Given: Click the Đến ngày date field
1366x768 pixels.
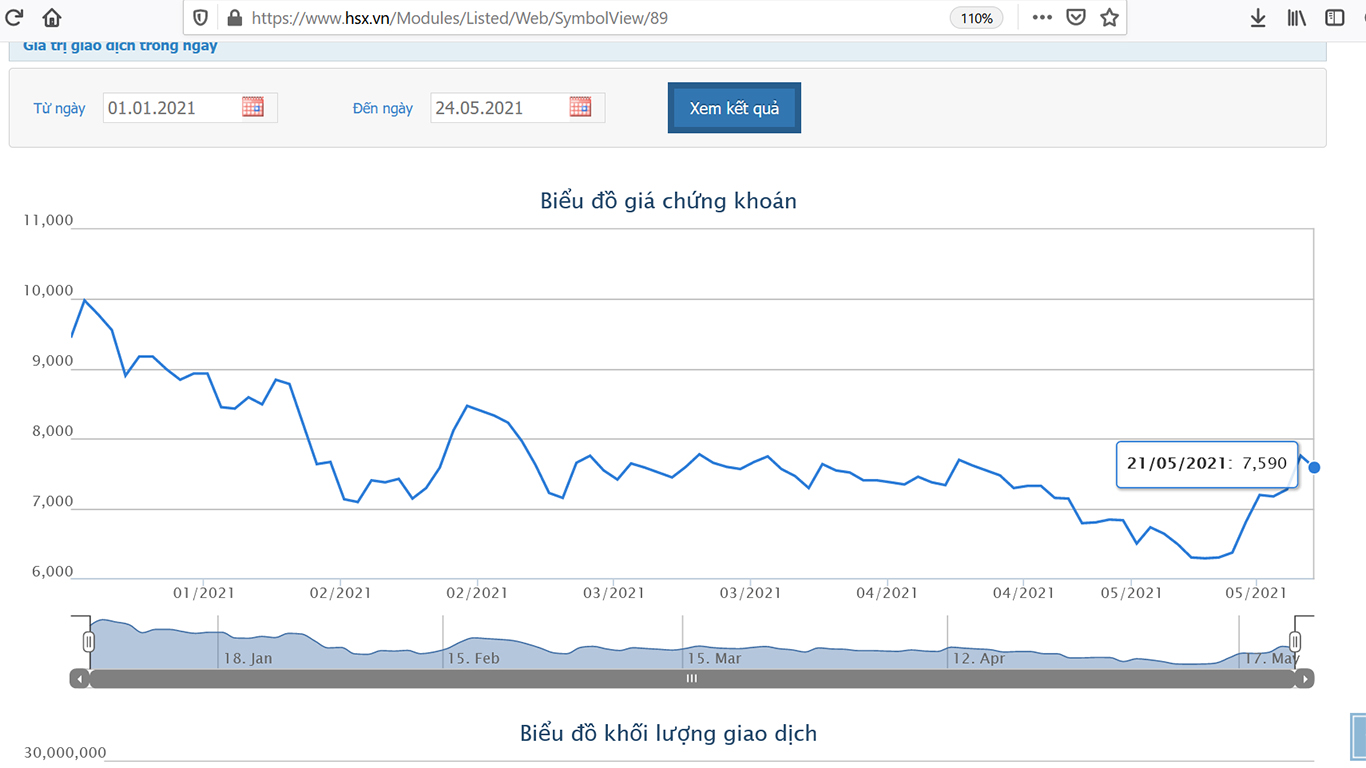Looking at the screenshot, I should tap(497, 108).
